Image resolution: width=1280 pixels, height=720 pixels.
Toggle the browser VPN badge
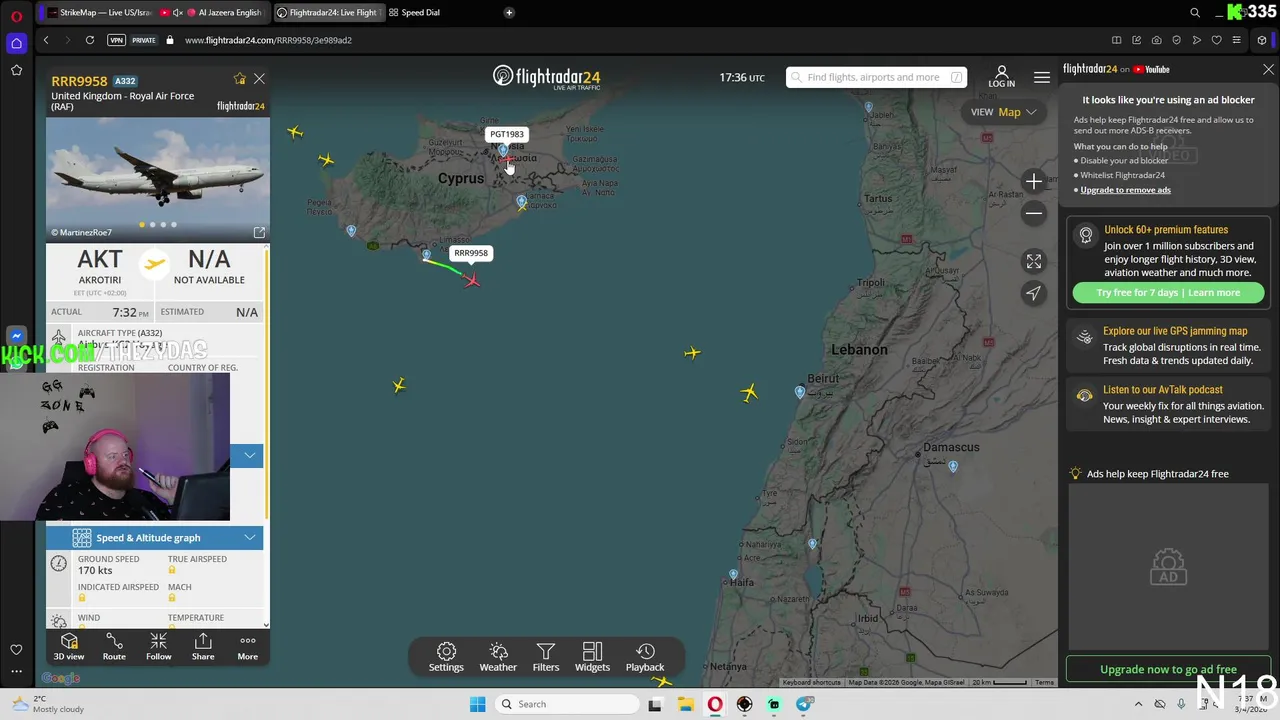(117, 40)
